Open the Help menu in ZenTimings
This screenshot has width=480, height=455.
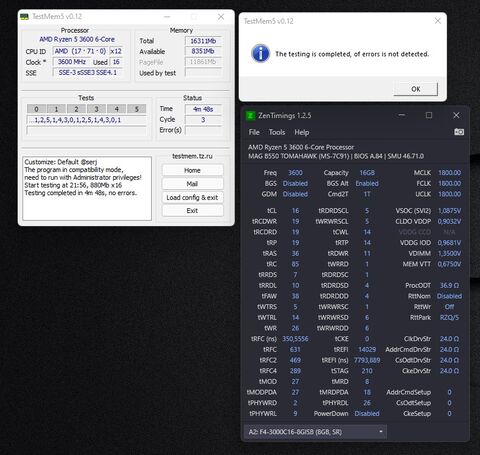point(302,132)
